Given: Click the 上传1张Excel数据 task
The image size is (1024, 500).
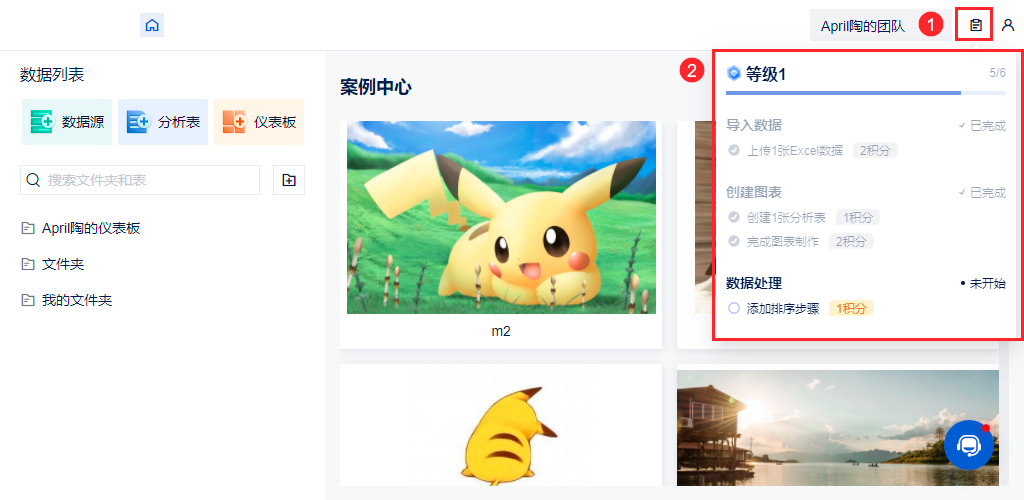Looking at the screenshot, I should [795, 151].
